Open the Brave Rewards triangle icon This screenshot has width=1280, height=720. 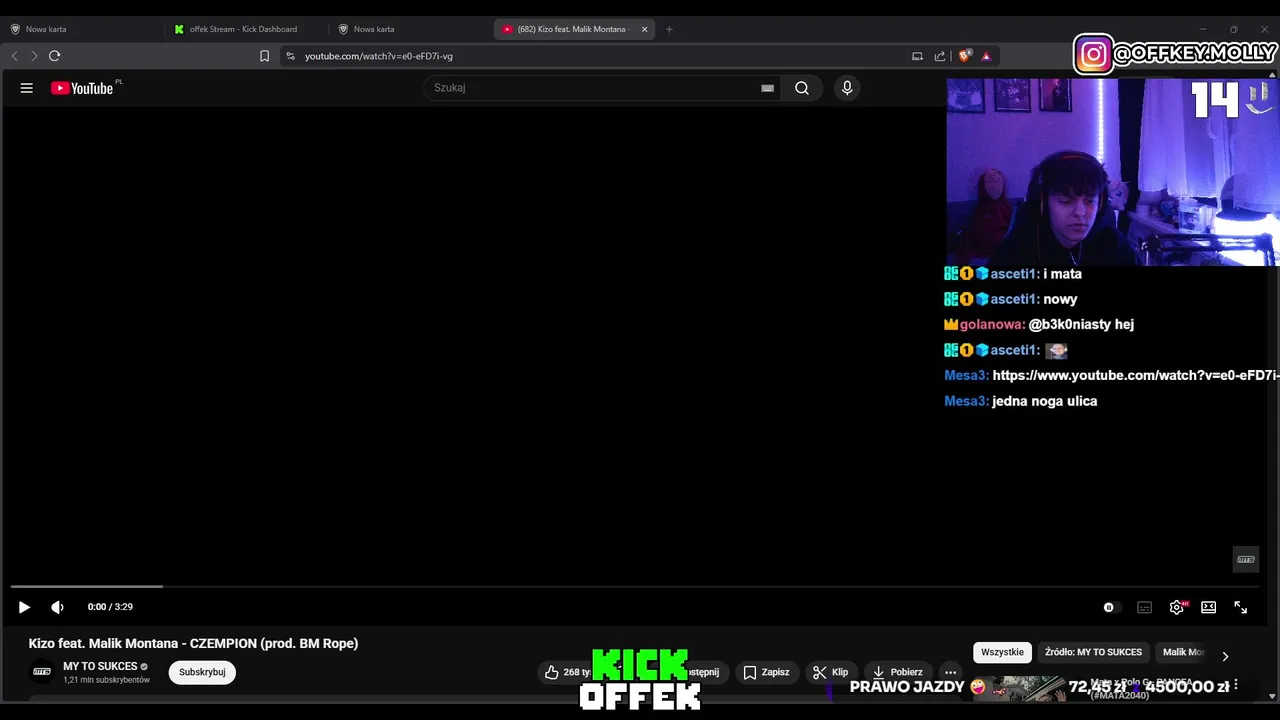click(x=986, y=56)
